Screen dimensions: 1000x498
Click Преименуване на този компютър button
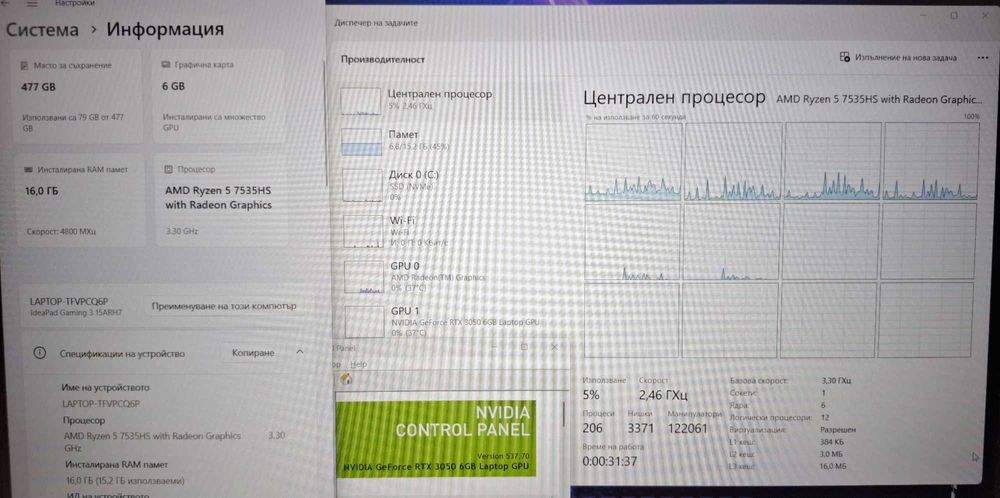(x=224, y=306)
